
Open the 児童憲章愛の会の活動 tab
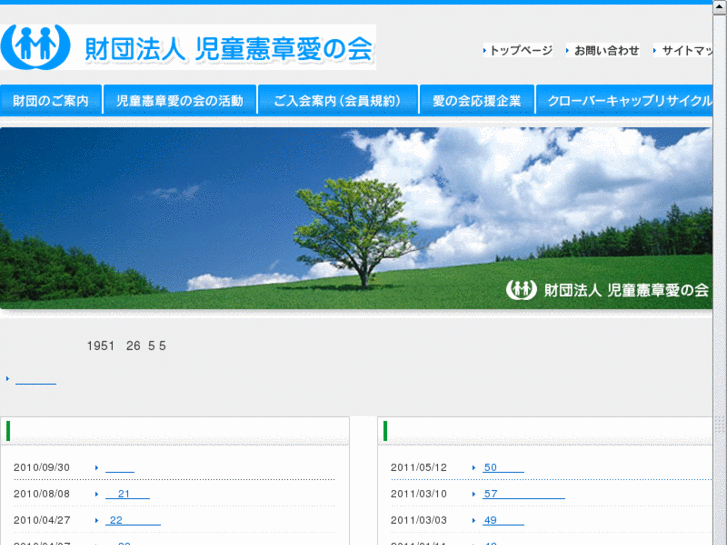179,101
